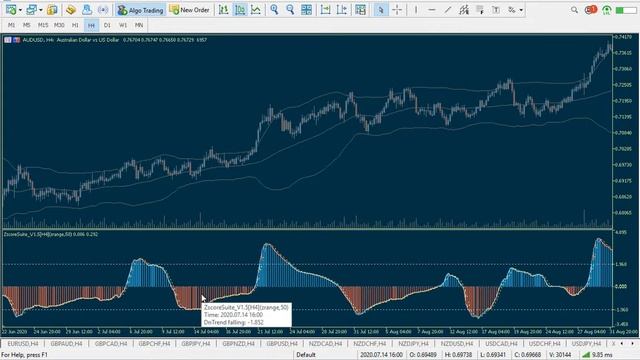Click the green progress bar indicator
640x360 pixels.
click(626, 10)
